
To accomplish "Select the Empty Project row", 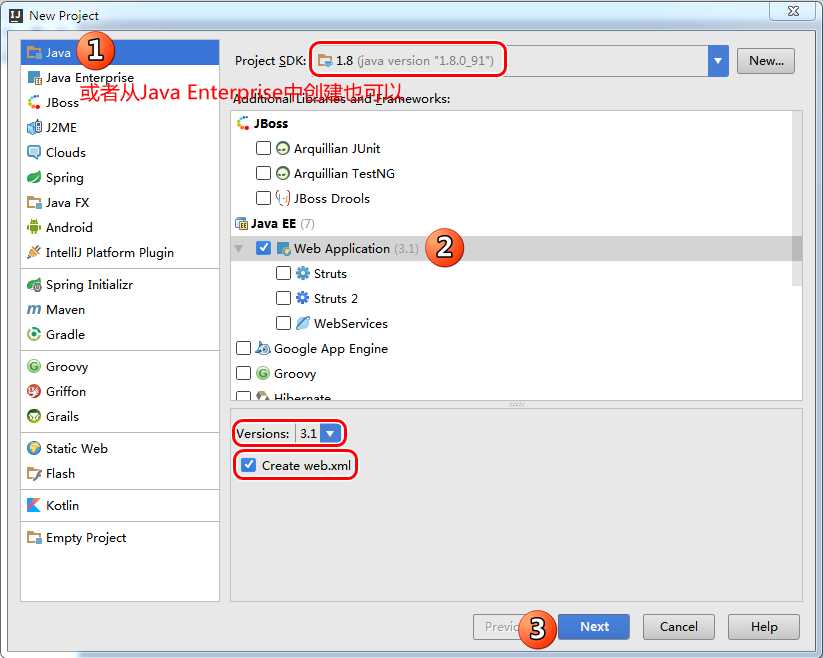I will coord(120,538).
